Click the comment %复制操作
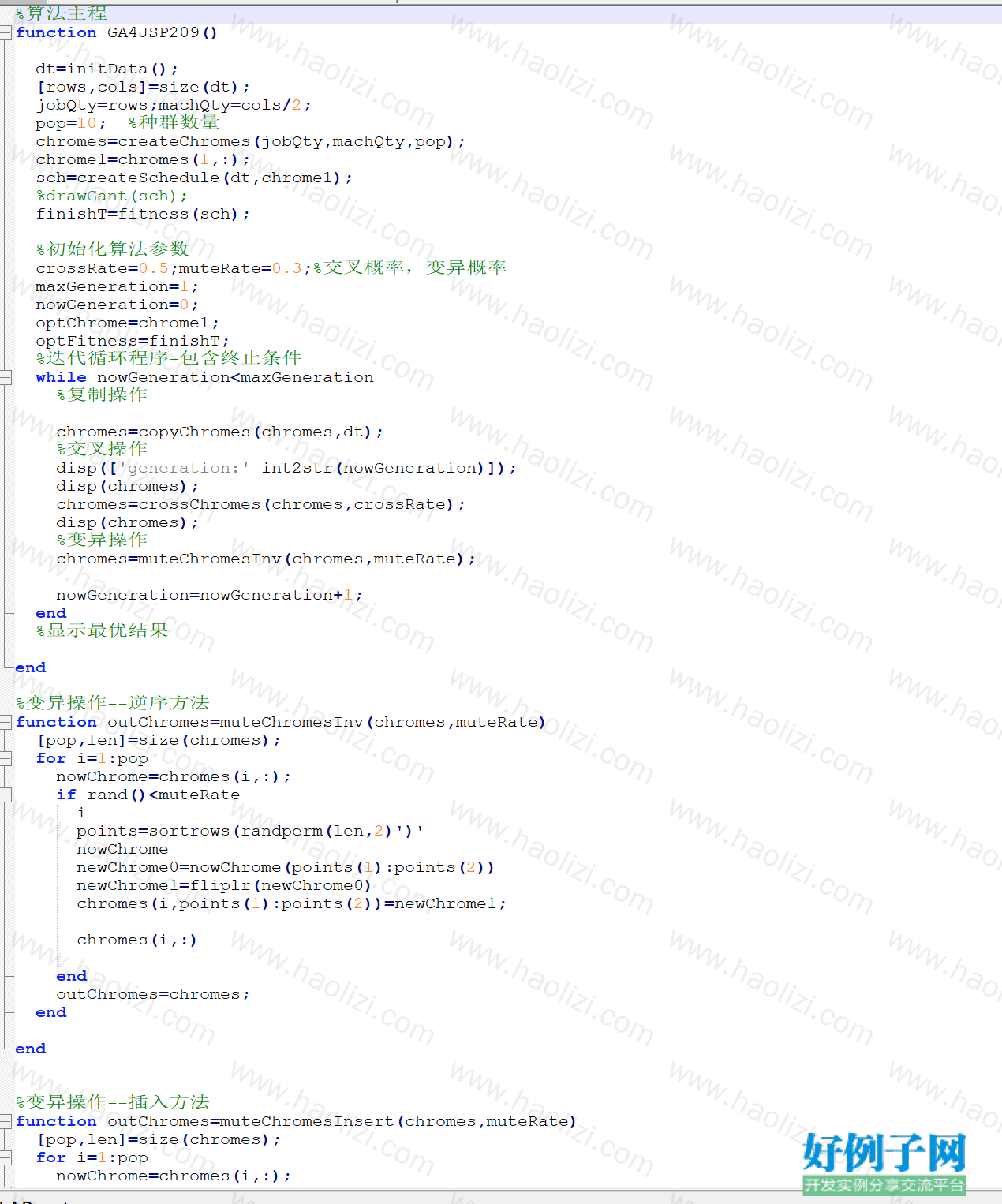Viewport: 1002px width, 1204px height. 103,394
